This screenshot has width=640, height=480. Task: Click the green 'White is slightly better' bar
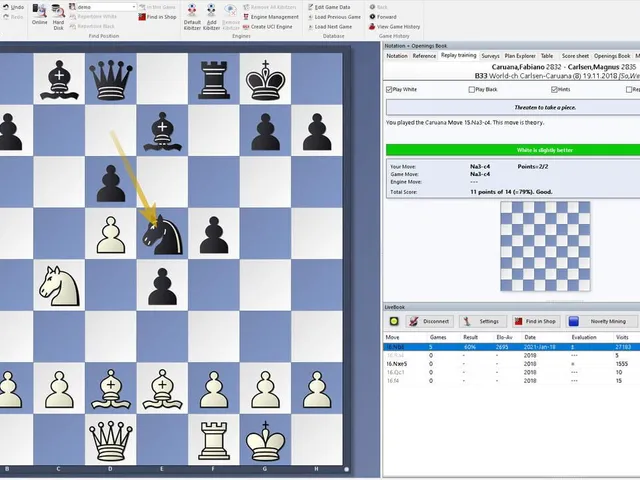click(513, 150)
